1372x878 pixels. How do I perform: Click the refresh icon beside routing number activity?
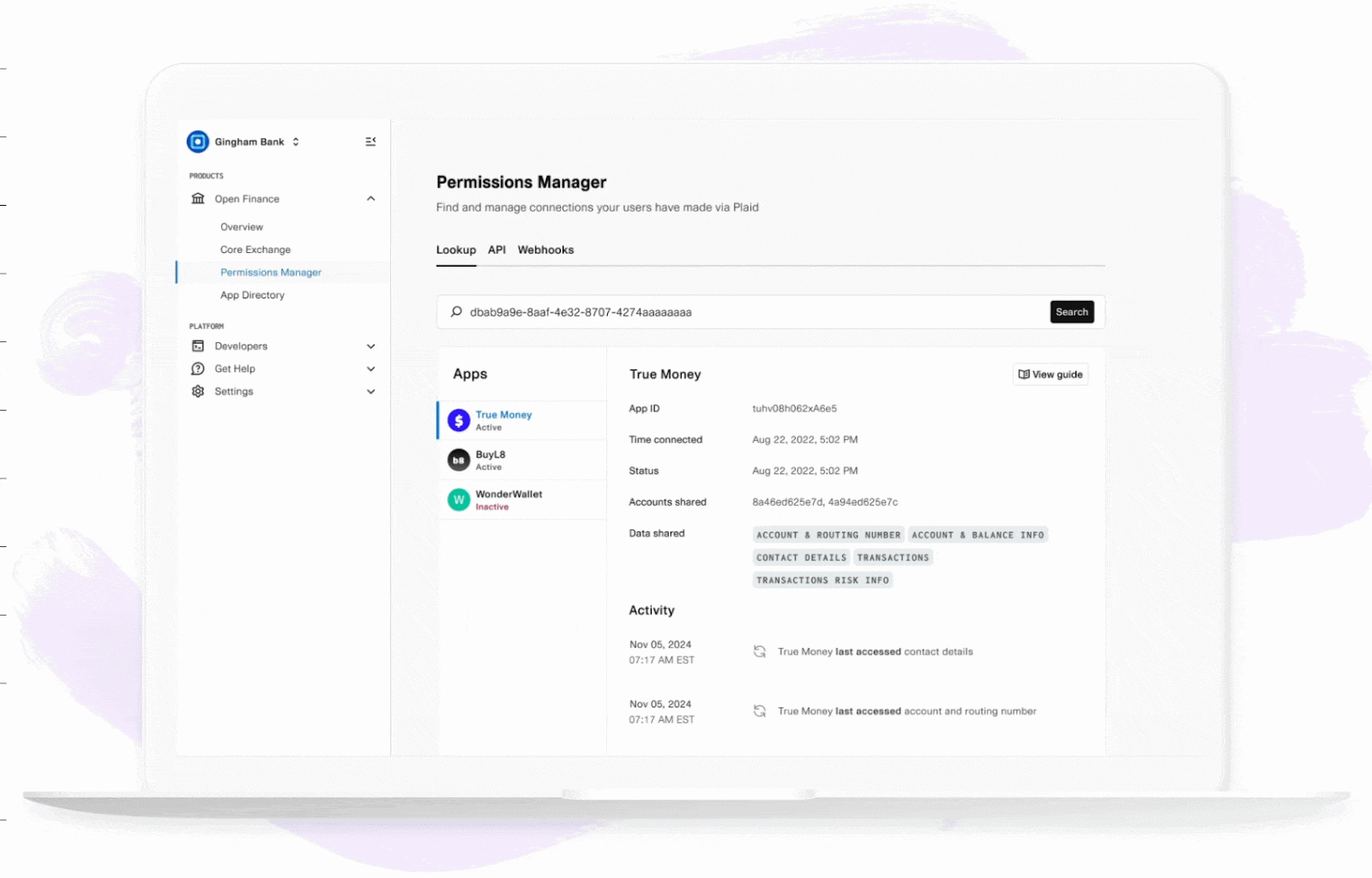tap(760, 711)
